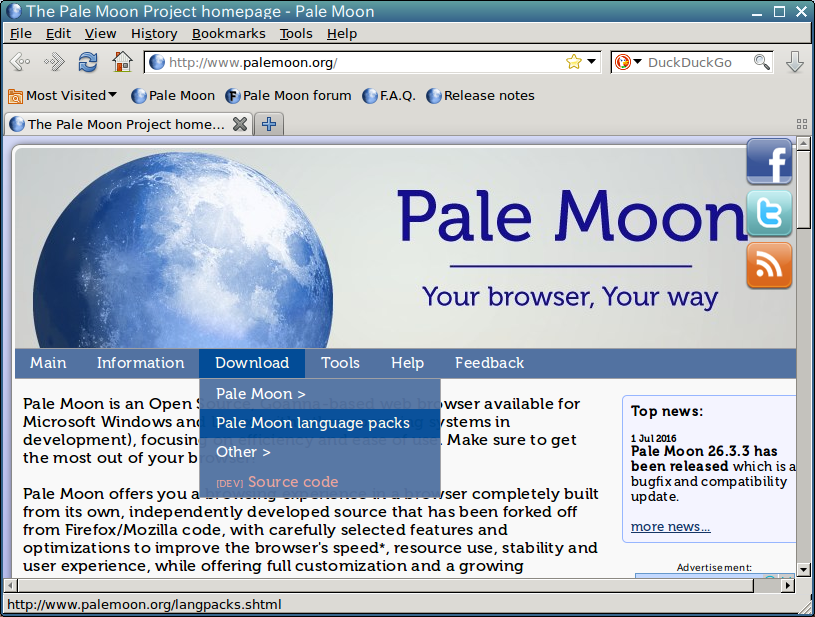Image resolution: width=815 pixels, height=617 pixels.
Task: Select the Pale Moon Project homepage tab
Action: click(128, 124)
